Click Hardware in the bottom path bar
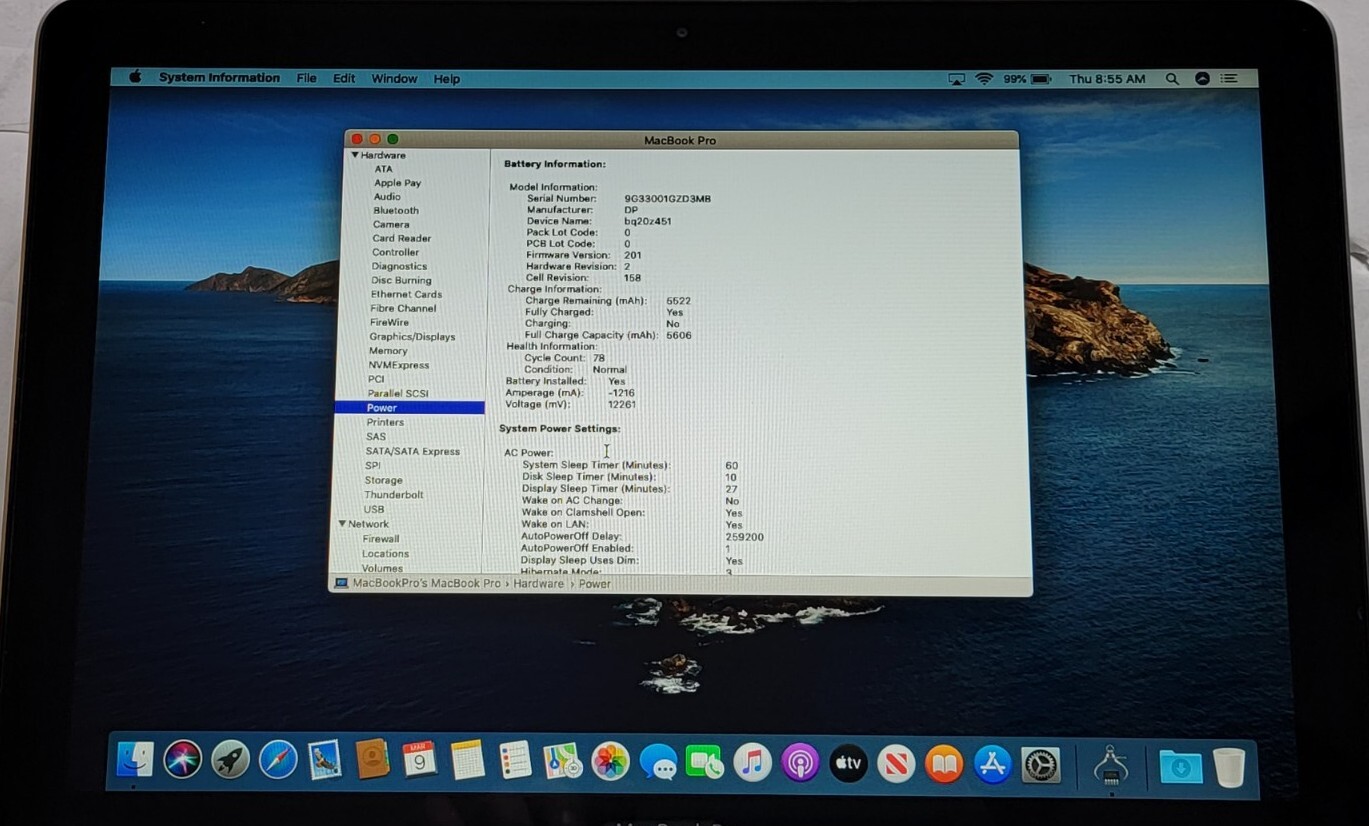Screen dimensions: 1369x826 [x=538, y=584]
